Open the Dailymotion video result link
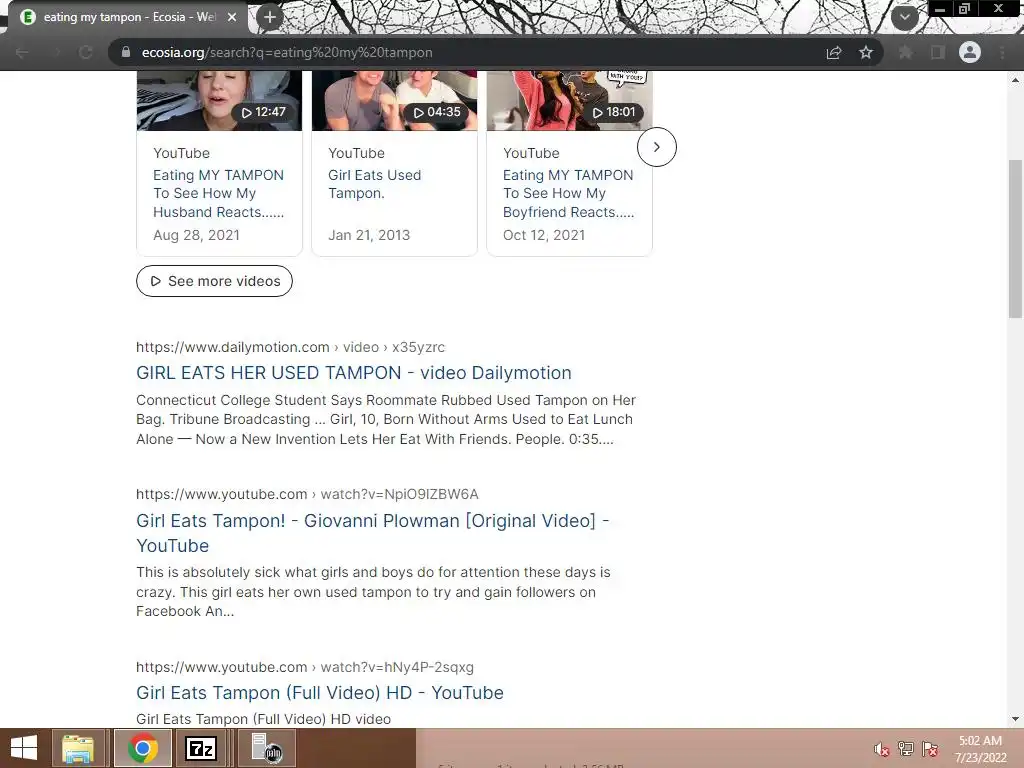 (353, 373)
